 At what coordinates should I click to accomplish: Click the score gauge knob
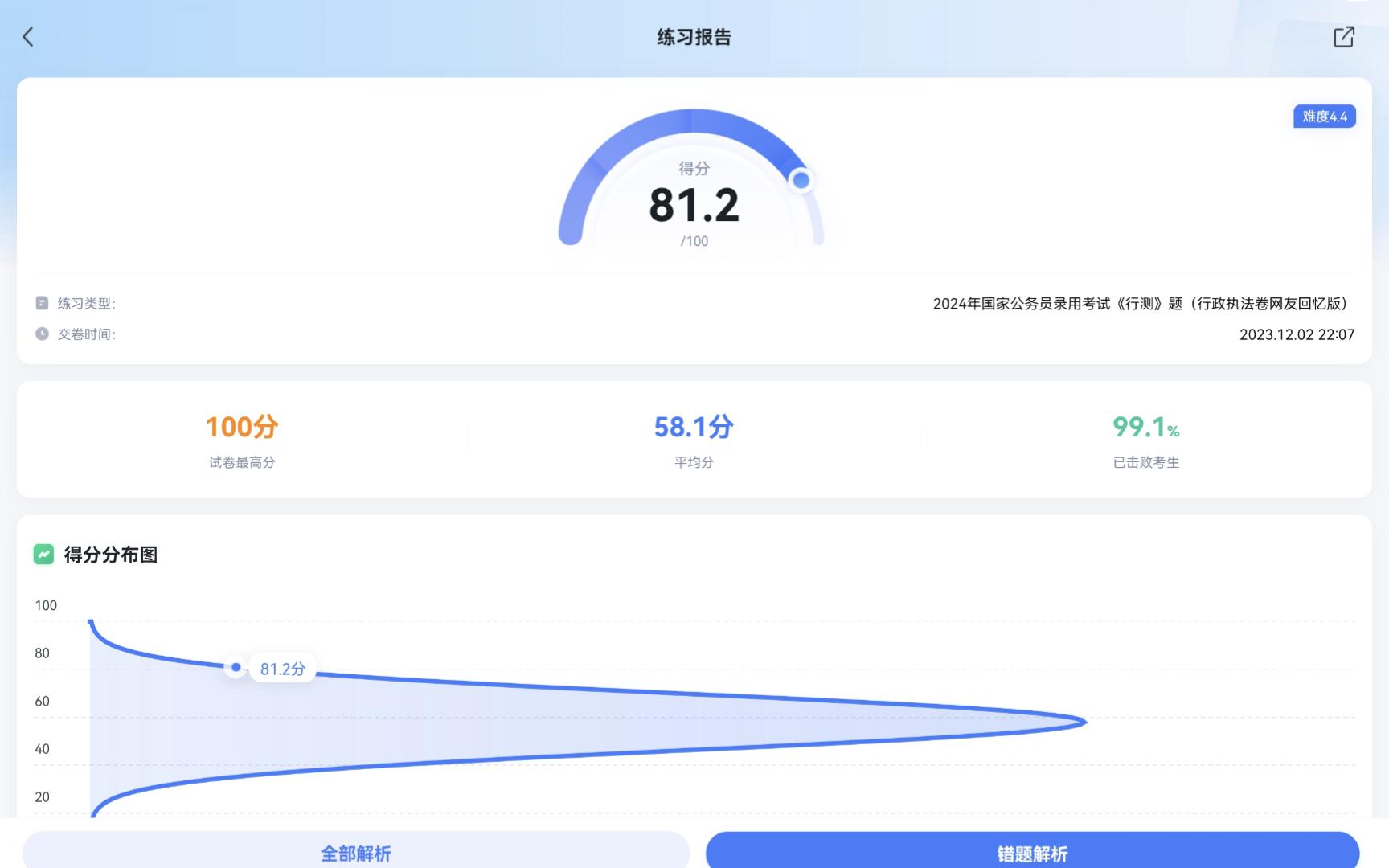pyautogui.click(x=801, y=181)
